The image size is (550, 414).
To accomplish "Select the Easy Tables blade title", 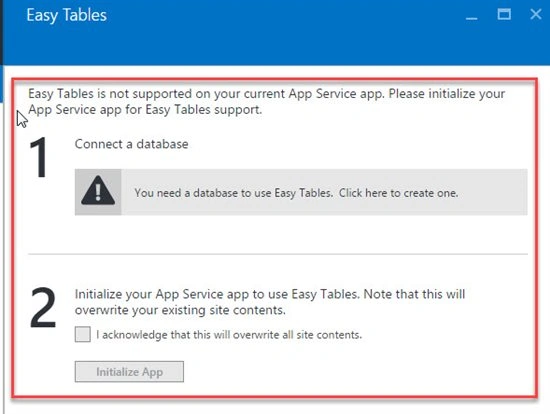I will point(67,15).
